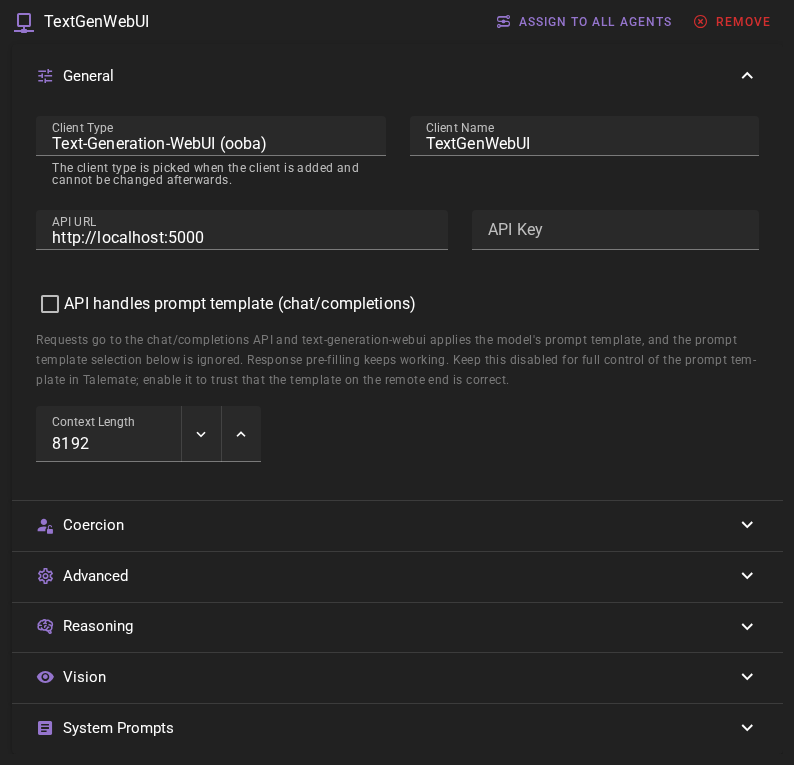Viewport: 794px width, 765px height.
Task: Click the Assign To All Agents icon
Action: pos(503,22)
